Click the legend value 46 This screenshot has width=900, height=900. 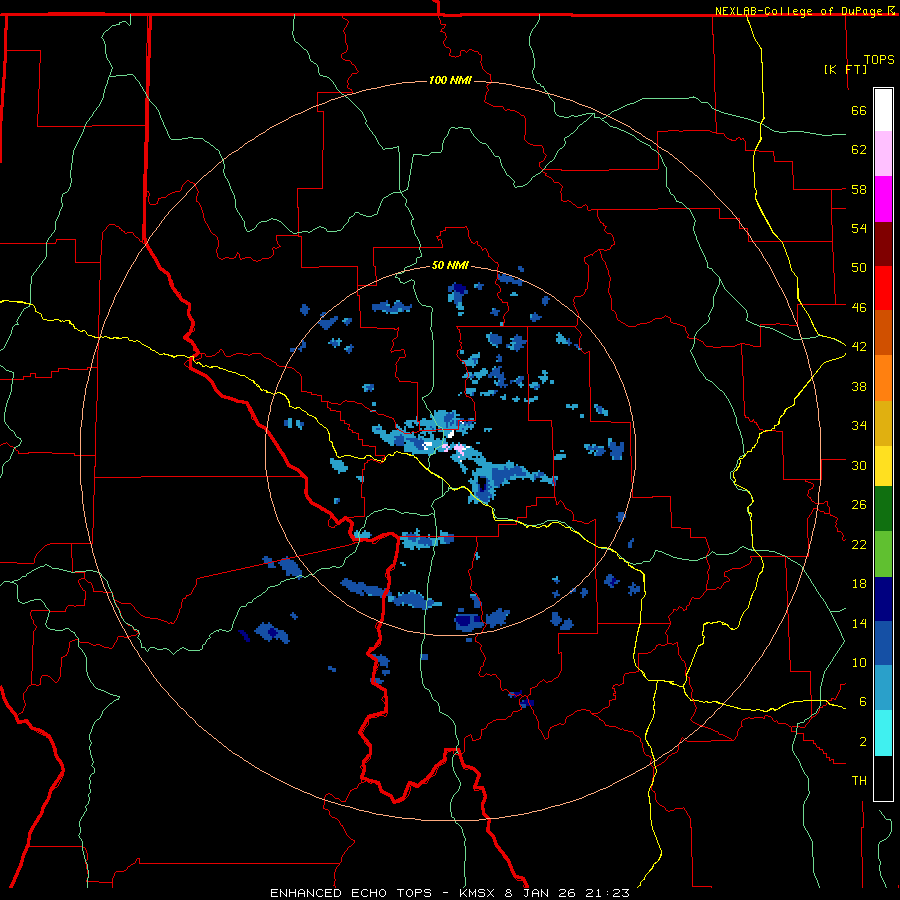[859, 308]
